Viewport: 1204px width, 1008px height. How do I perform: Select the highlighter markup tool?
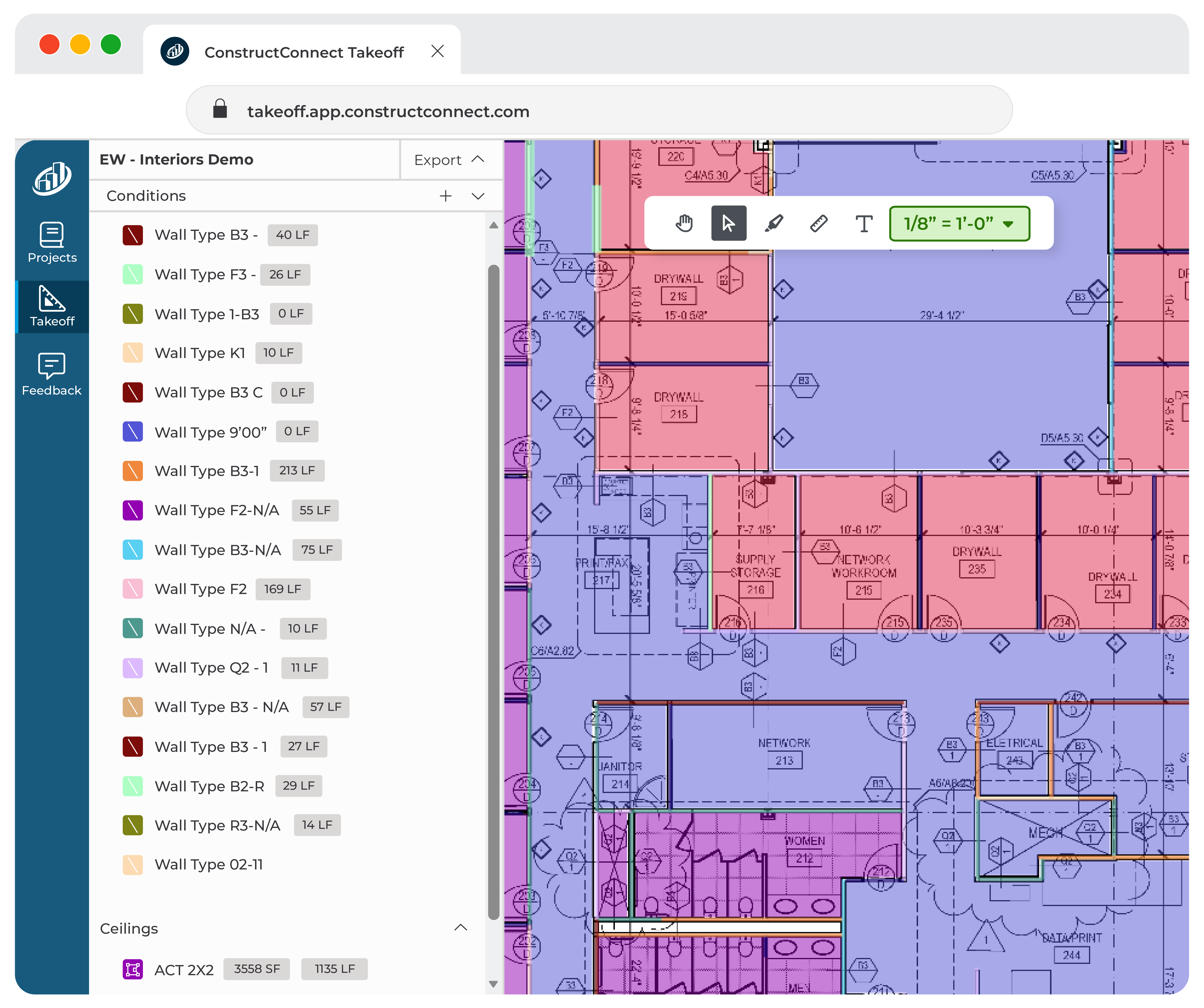pos(774,223)
